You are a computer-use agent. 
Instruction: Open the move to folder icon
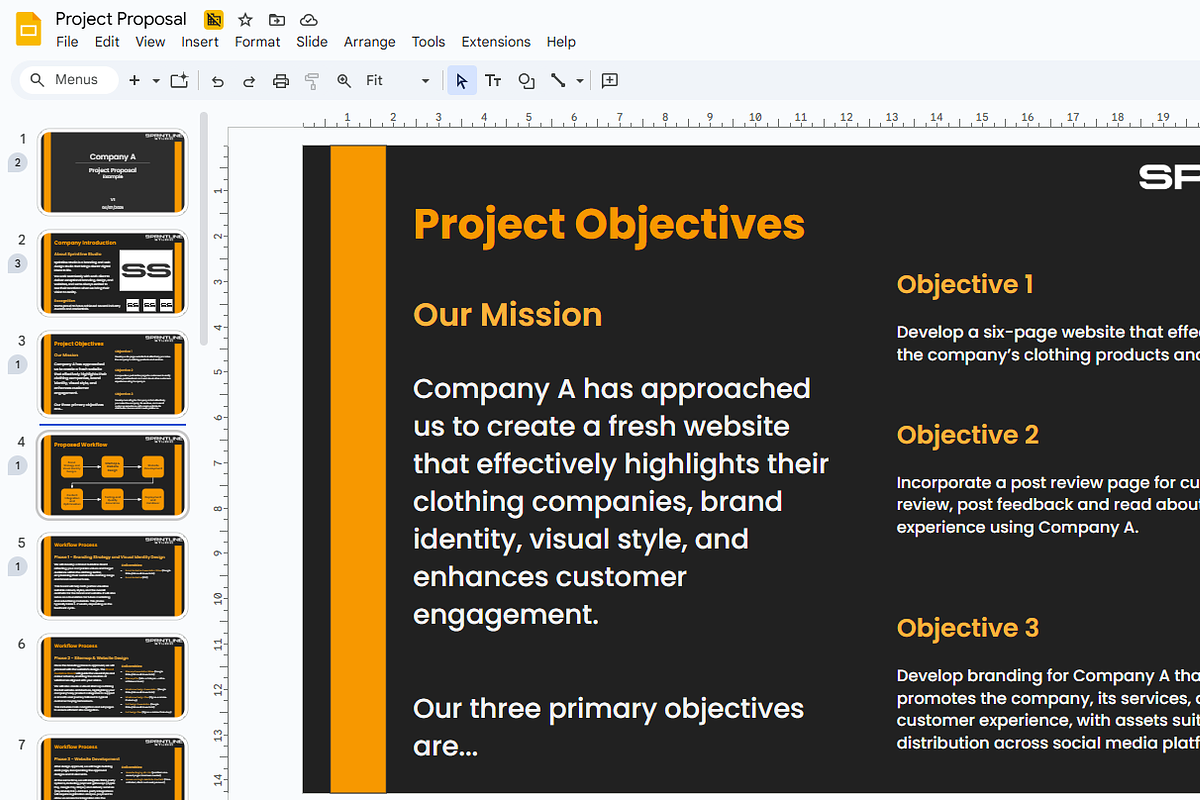(x=277, y=19)
